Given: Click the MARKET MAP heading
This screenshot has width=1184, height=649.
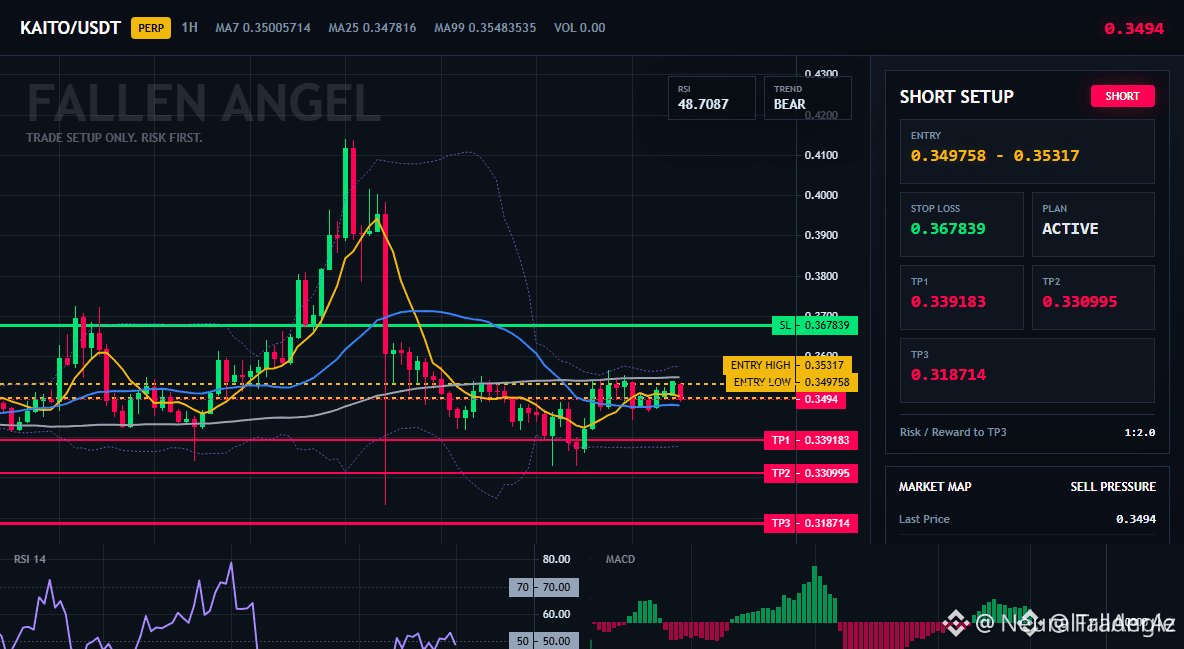Looking at the screenshot, I should (935, 487).
